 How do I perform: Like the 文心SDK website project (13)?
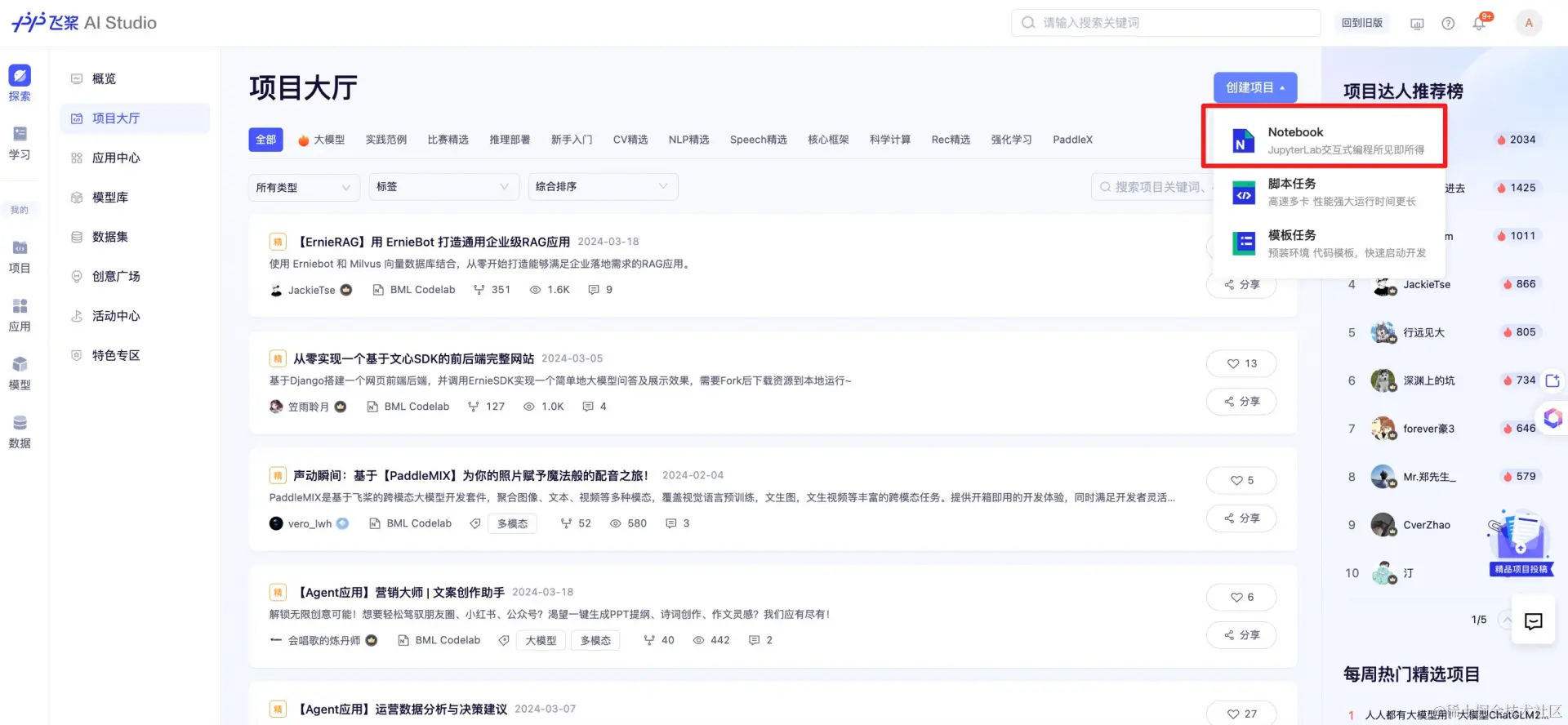click(1241, 363)
